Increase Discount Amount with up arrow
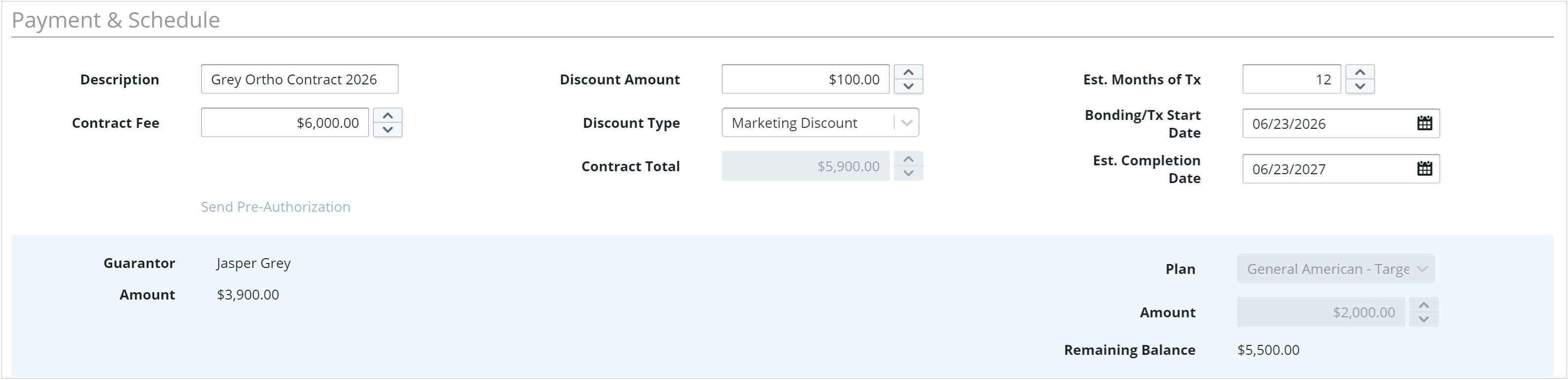Image resolution: width=1568 pixels, height=380 pixels. (908, 72)
